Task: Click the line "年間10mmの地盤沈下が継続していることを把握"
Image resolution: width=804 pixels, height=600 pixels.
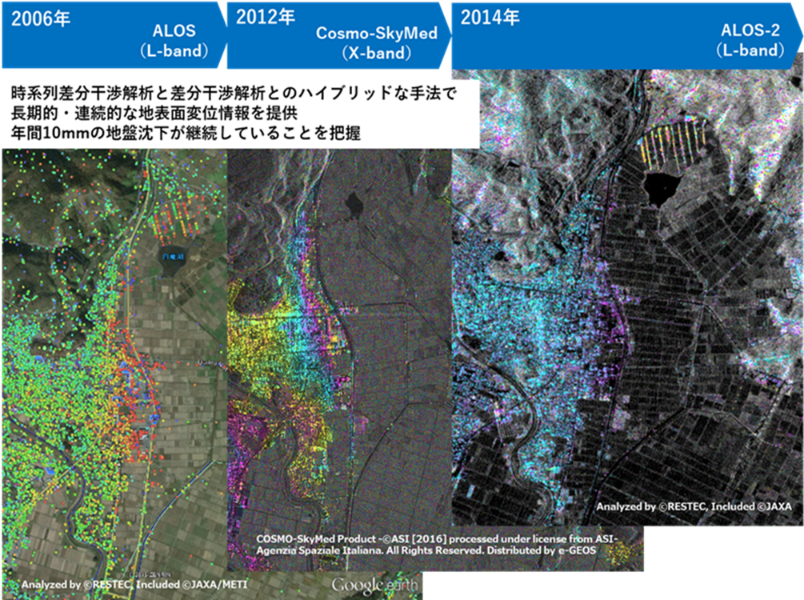Action: pyautogui.click(x=186, y=133)
